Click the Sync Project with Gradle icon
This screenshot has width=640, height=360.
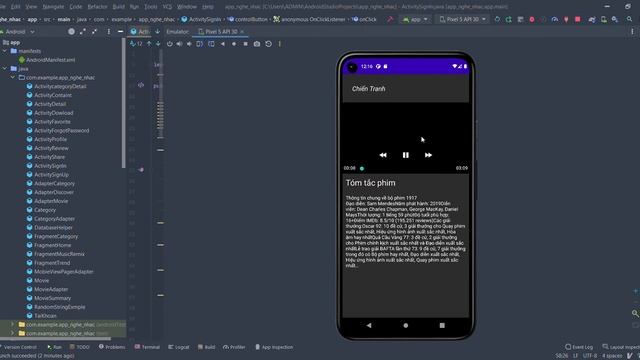[592, 19]
